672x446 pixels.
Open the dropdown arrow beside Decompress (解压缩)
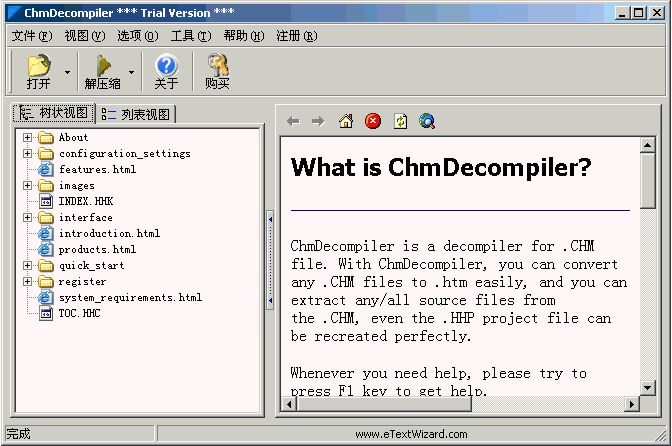point(131,72)
